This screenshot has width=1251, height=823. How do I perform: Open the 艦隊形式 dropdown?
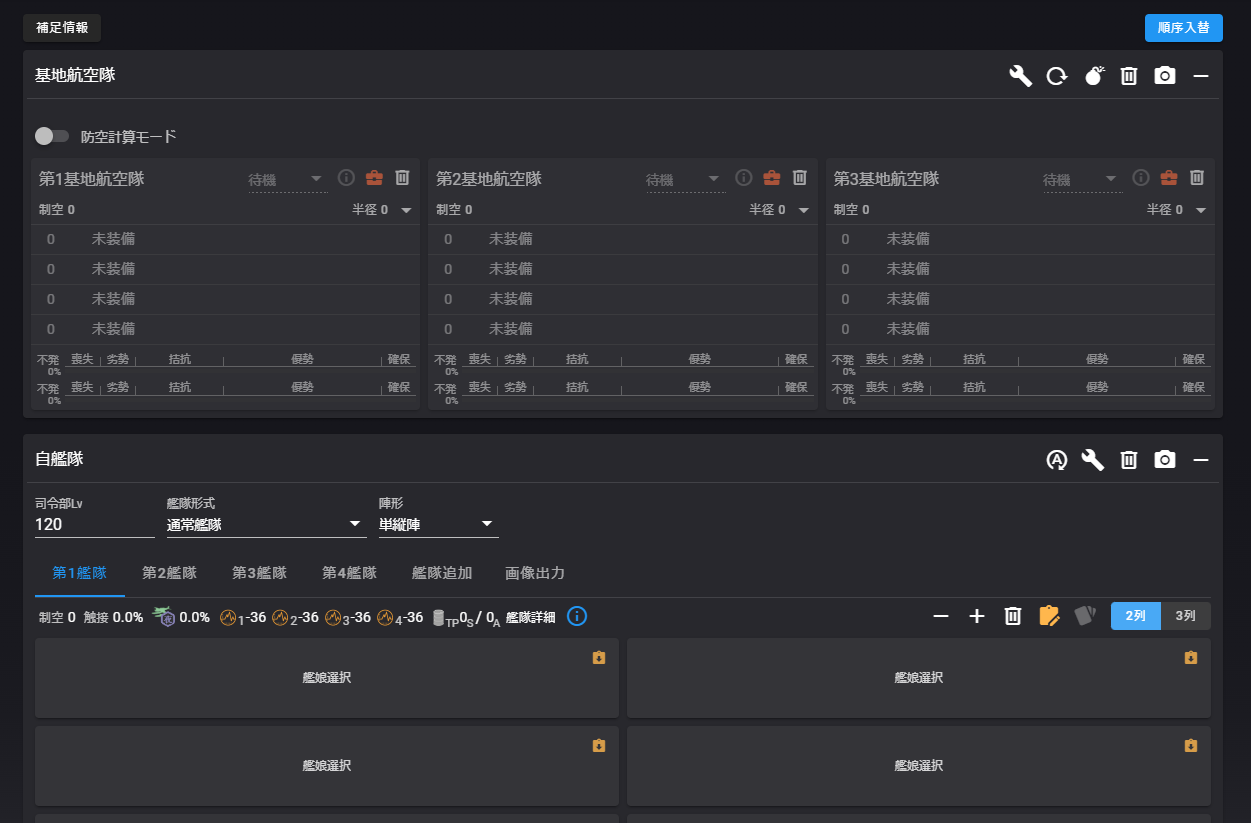pos(266,525)
